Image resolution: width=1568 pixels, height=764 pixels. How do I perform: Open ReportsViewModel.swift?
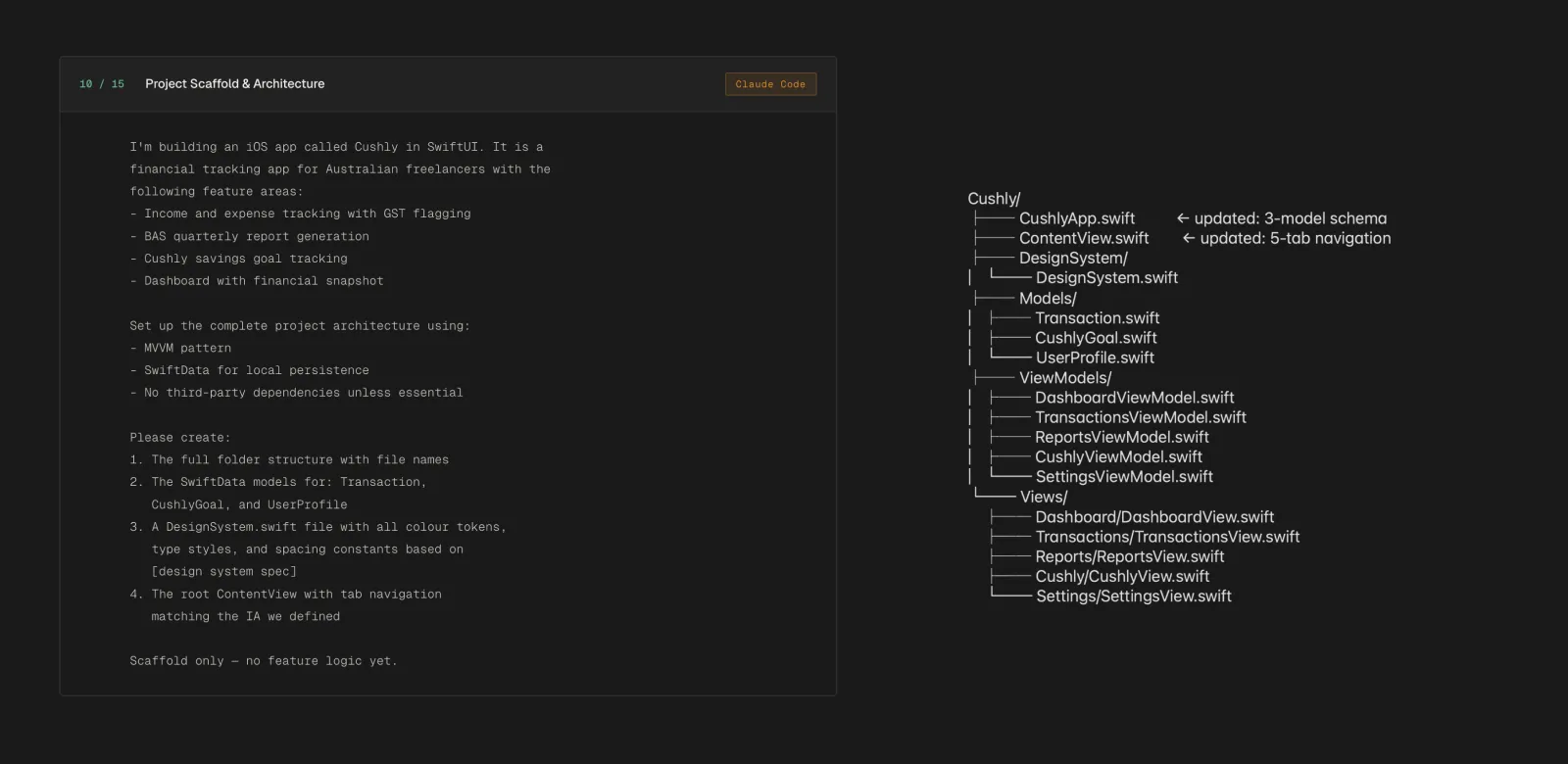[x=1122, y=437]
